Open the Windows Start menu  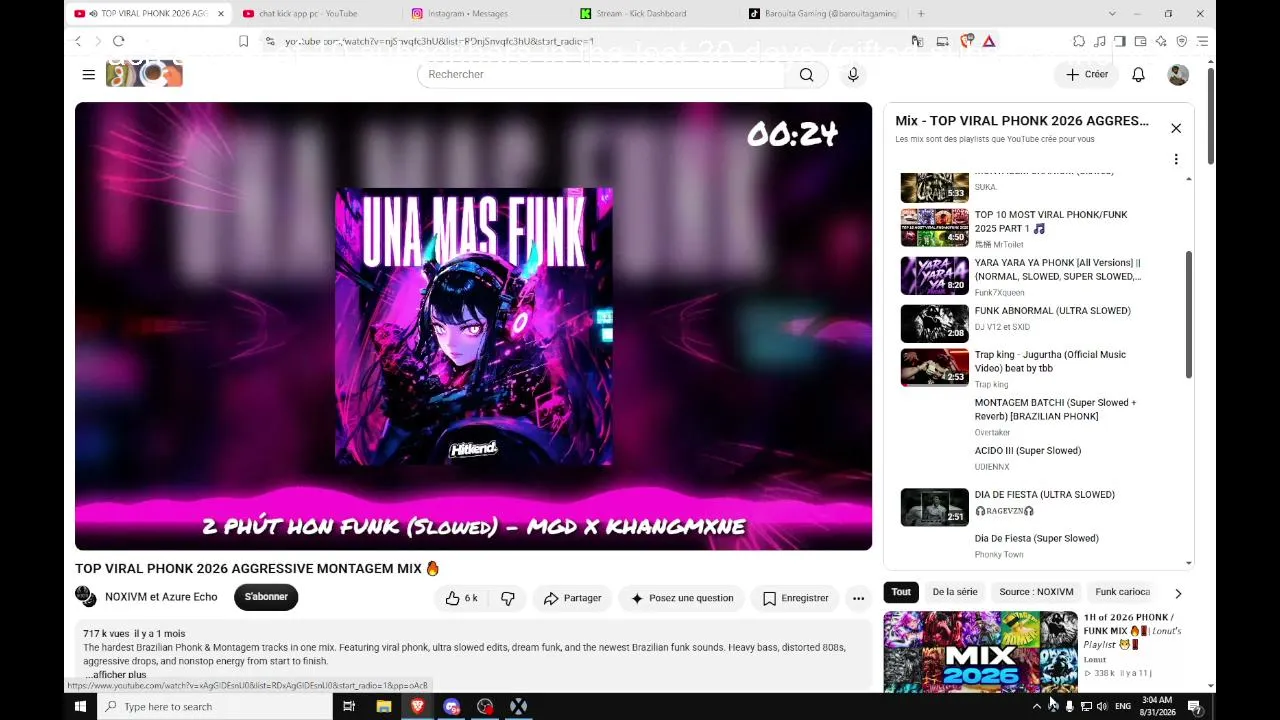[81, 706]
